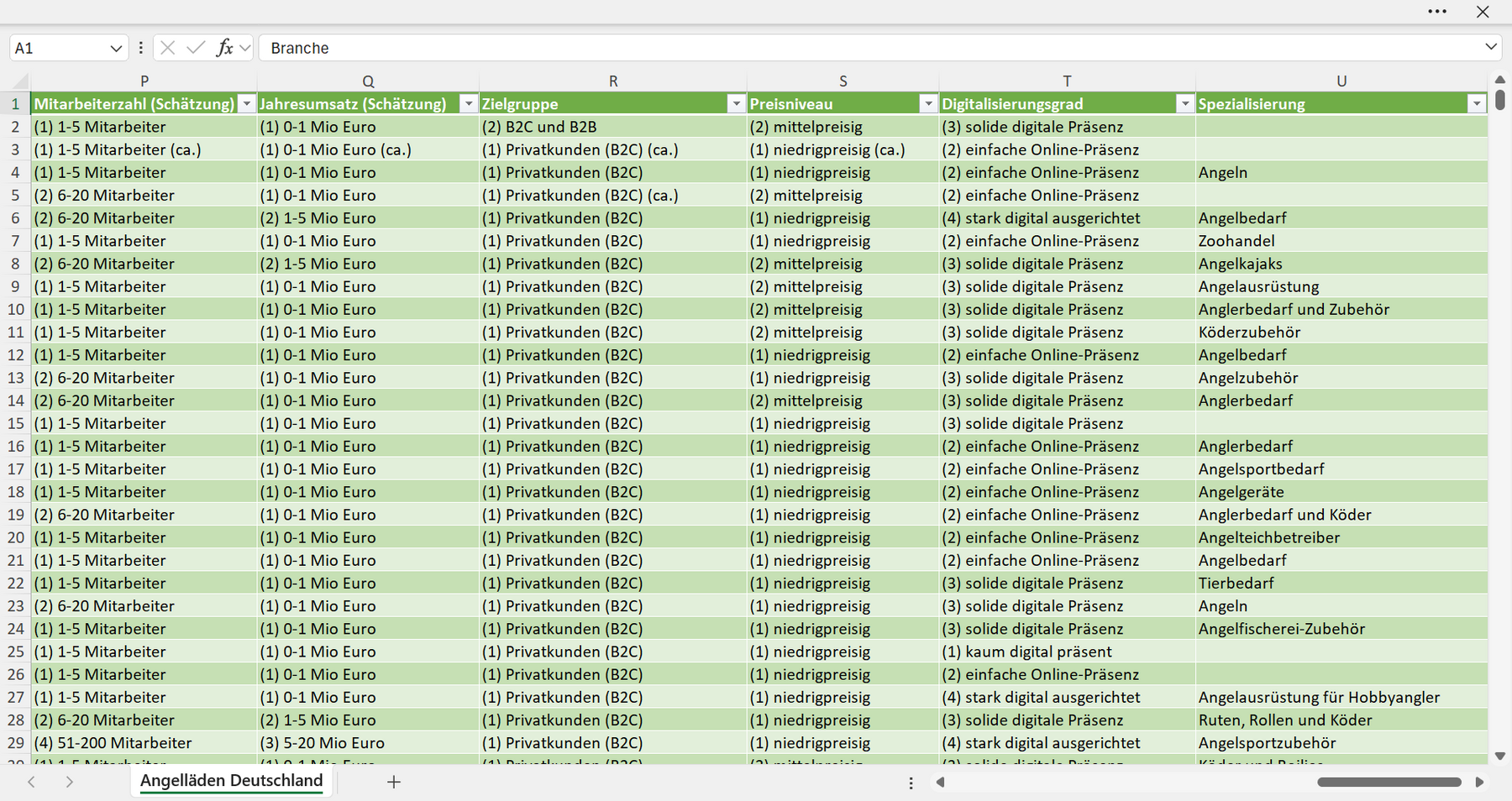Select cell 'Angelkajaks'

[x=1341, y=264]
